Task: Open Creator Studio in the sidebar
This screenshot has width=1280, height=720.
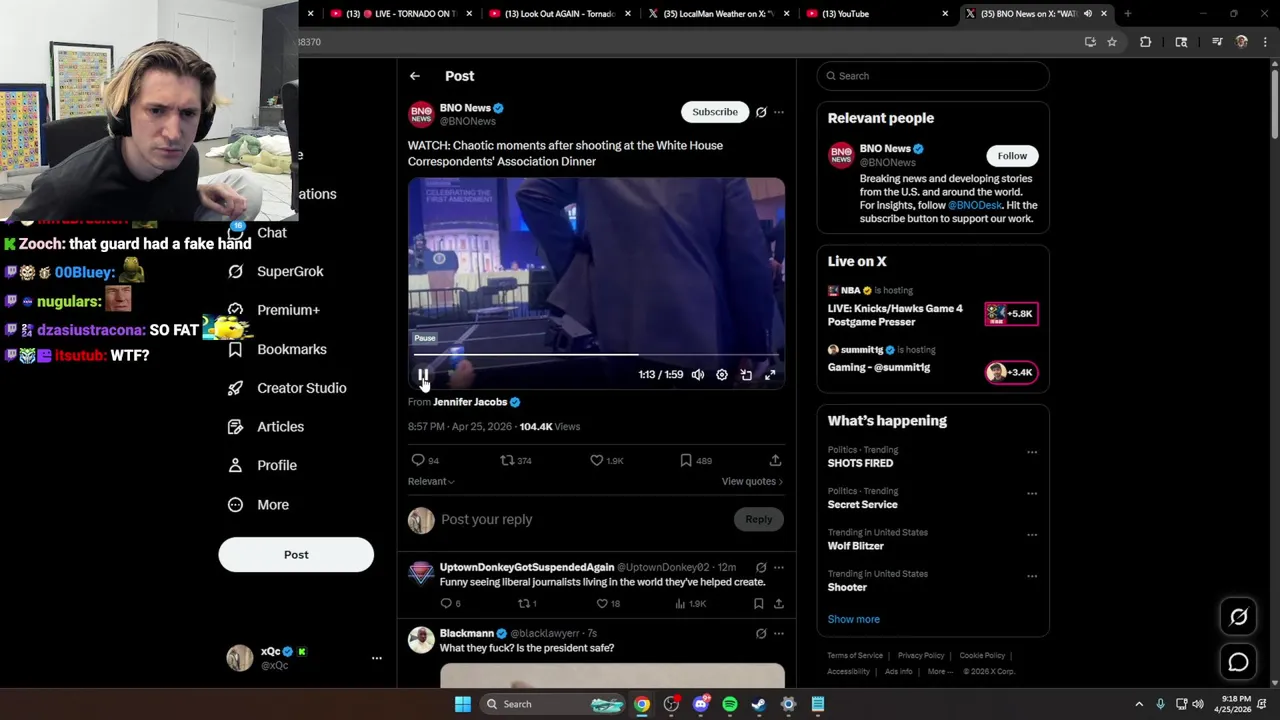Action: 287,388
